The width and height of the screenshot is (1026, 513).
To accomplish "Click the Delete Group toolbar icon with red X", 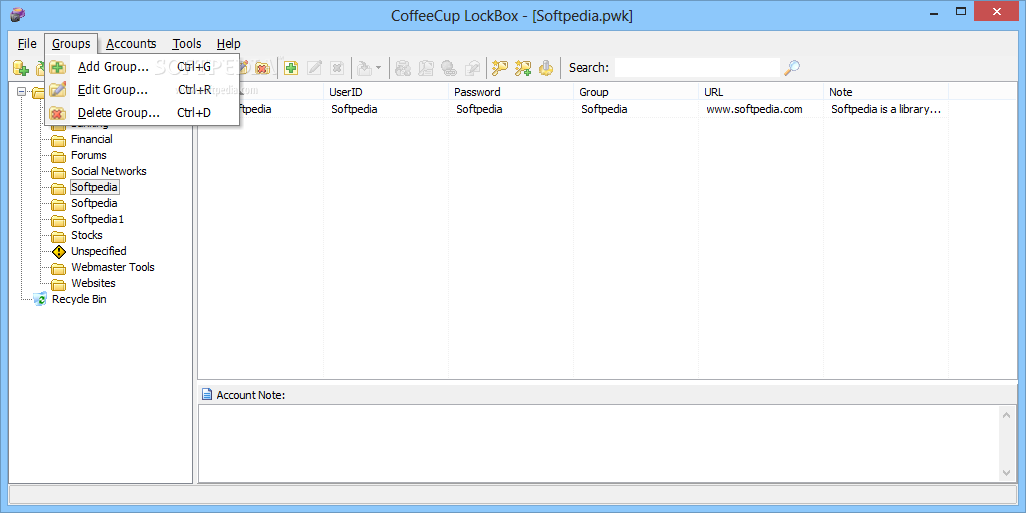I will pos(262,67).
